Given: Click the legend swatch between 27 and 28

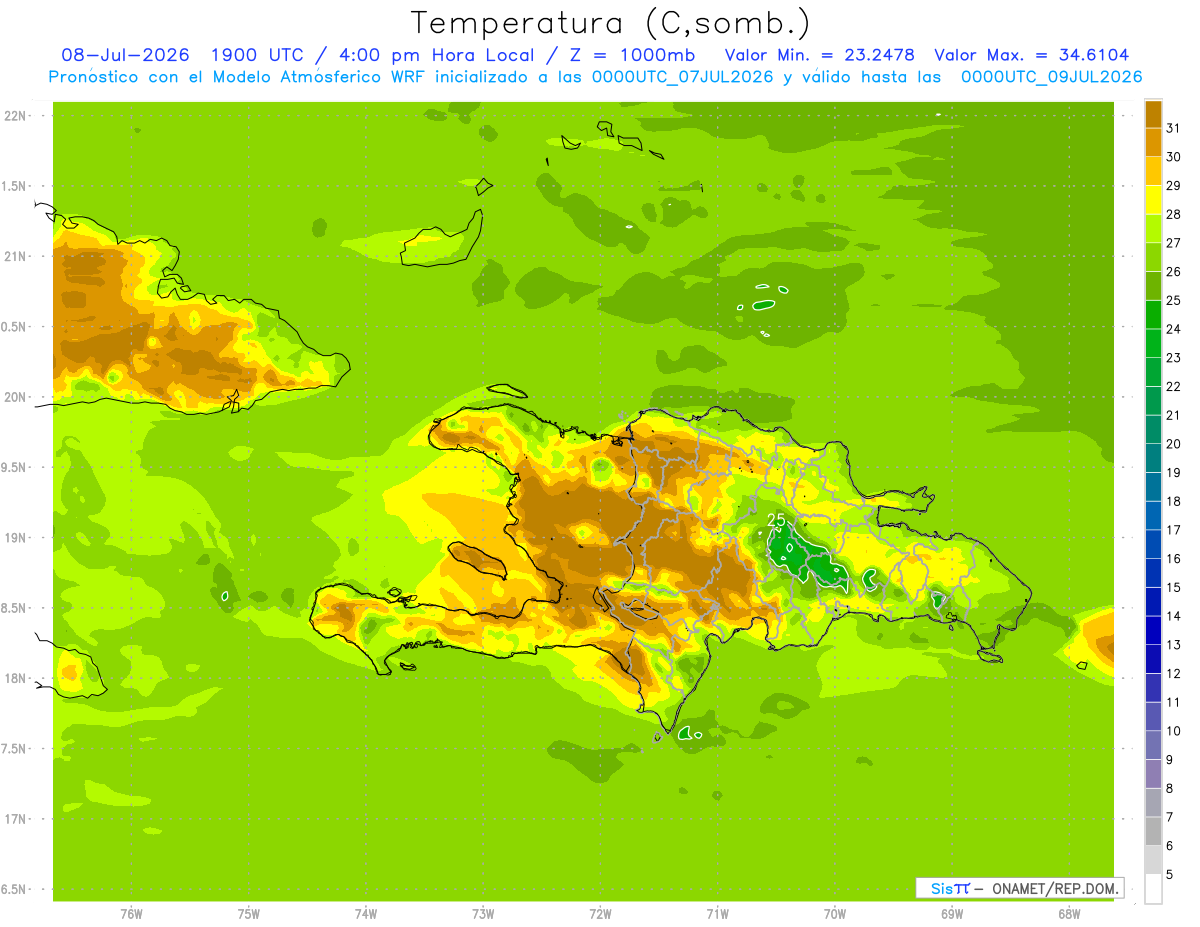Looking at the screenshot, I should [1153, 228].
